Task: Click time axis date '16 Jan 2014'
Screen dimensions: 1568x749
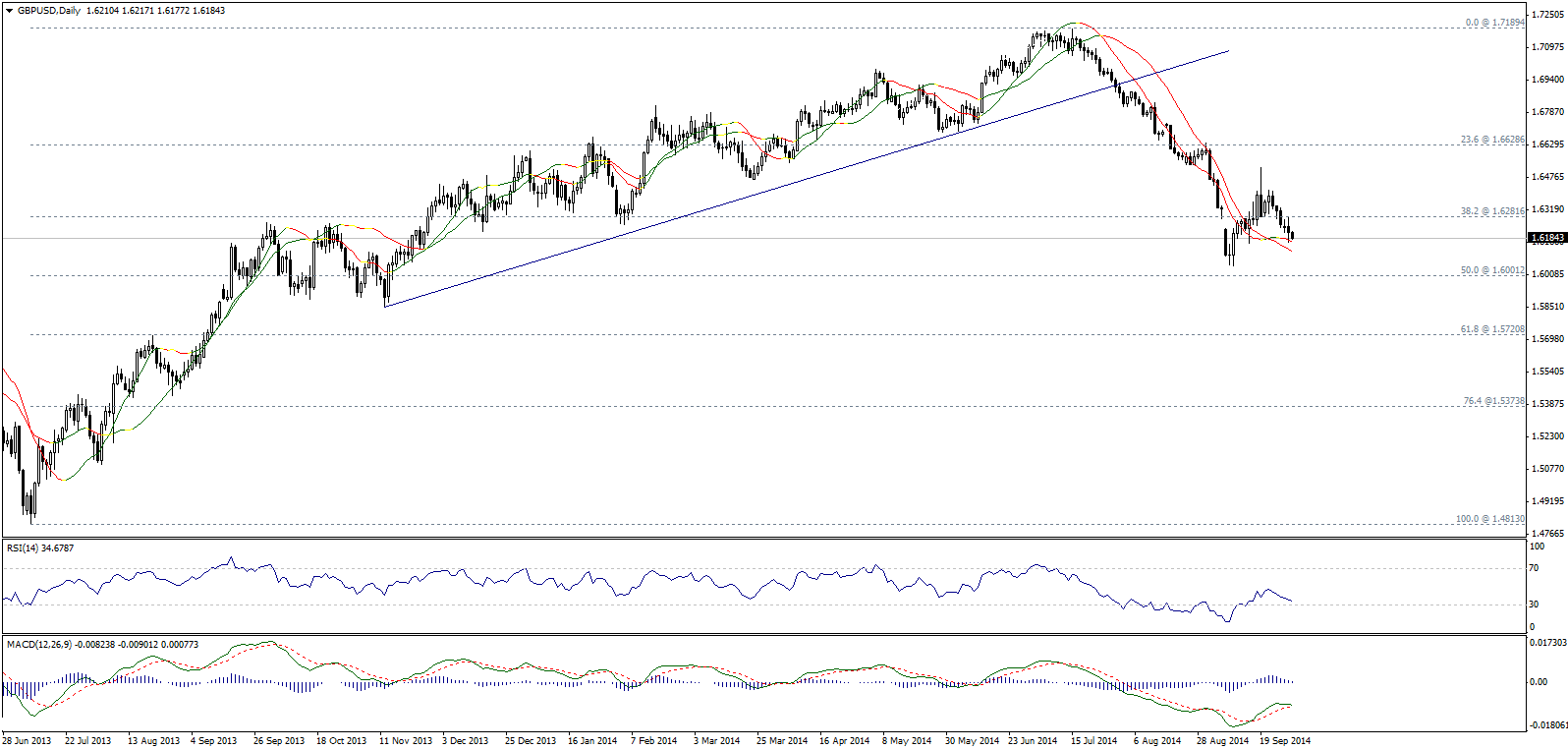Action: point(592,741)
